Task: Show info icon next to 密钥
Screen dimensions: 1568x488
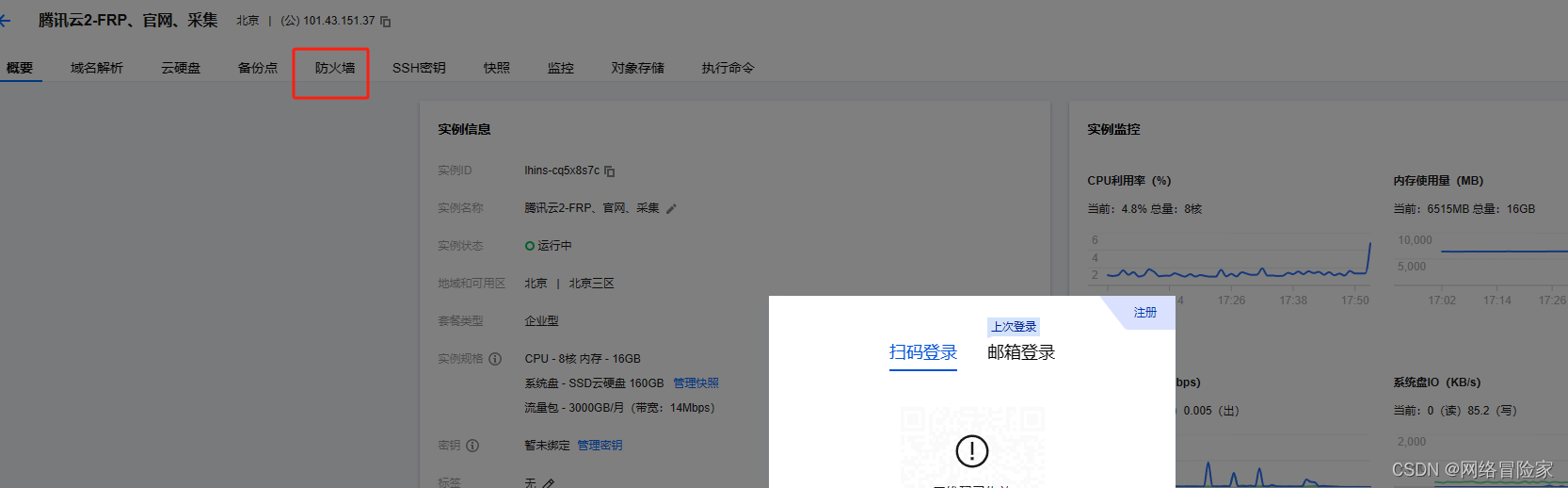Action: (x=472, y=446)
